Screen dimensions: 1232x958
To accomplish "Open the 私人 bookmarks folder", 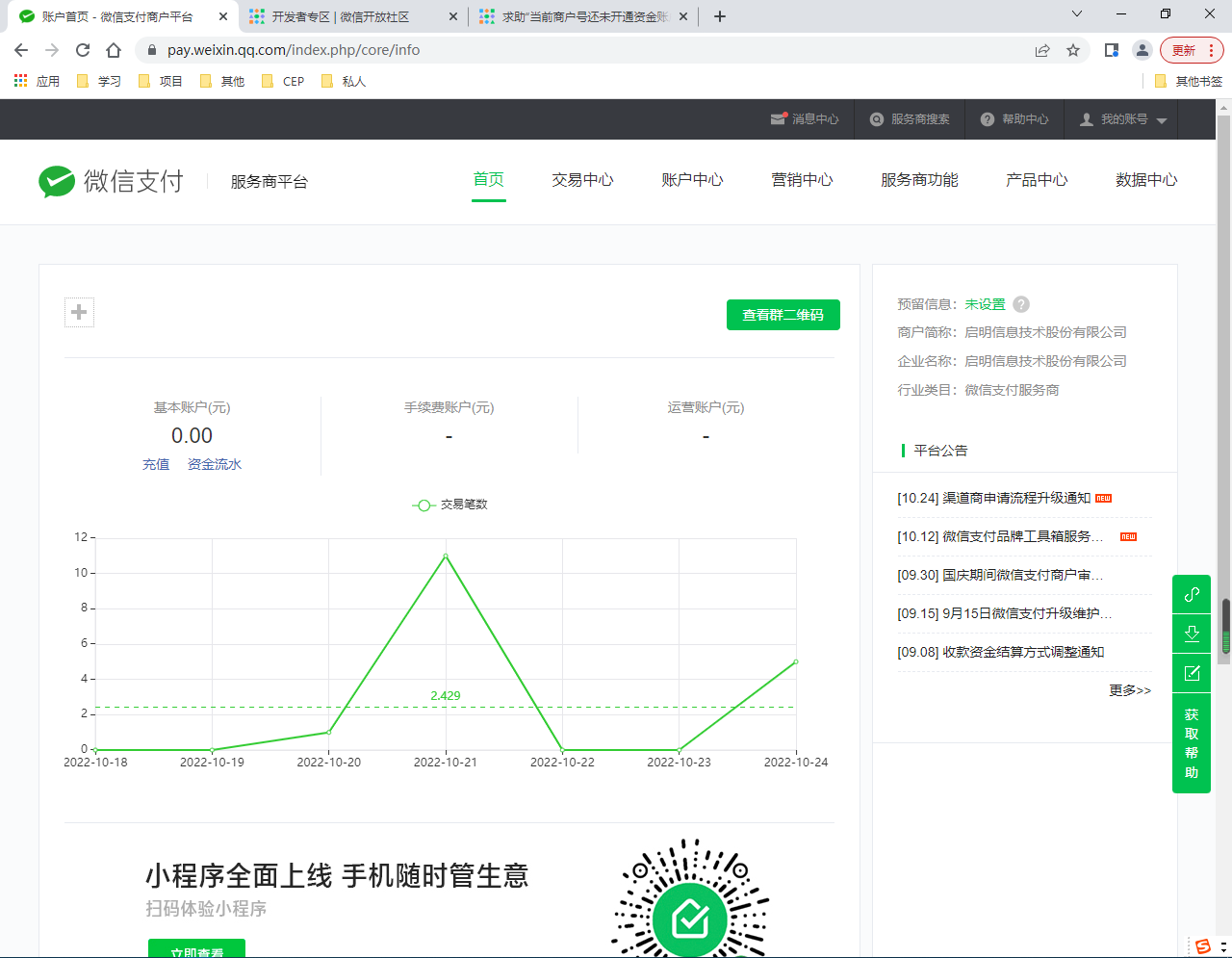I will pos(343,81).
